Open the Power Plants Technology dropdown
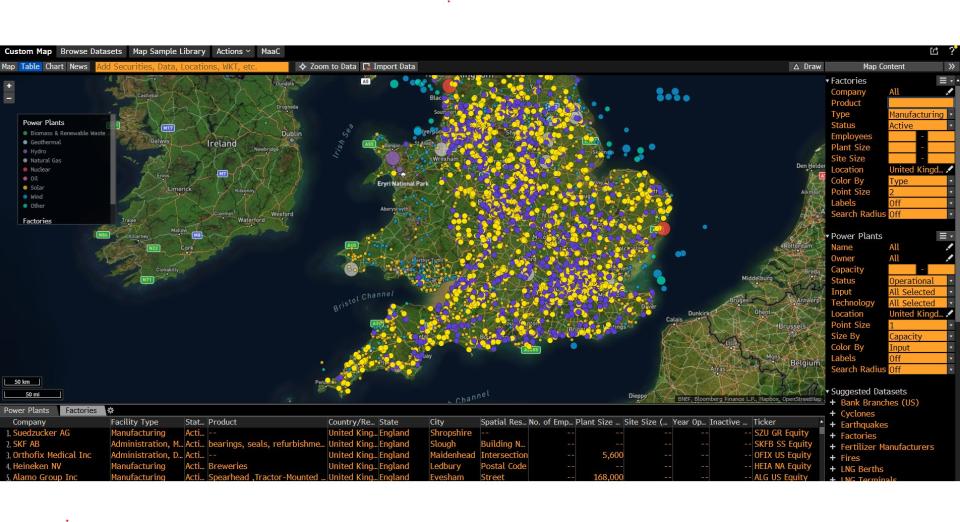 [x=921, y=303]
